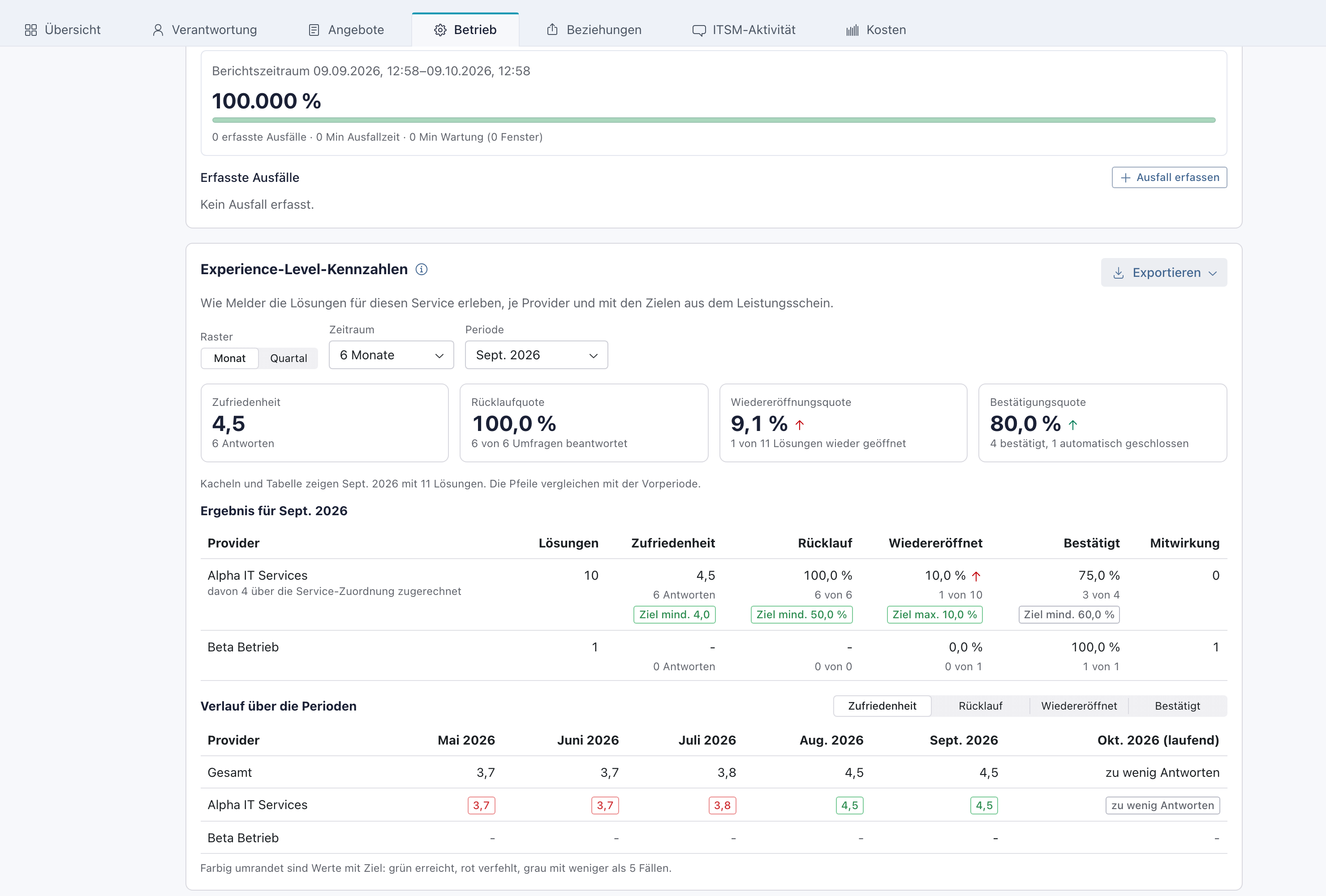Select the Beziehungen tab
The width and height of the screenshot is (1326, 896).
point(594,30)
